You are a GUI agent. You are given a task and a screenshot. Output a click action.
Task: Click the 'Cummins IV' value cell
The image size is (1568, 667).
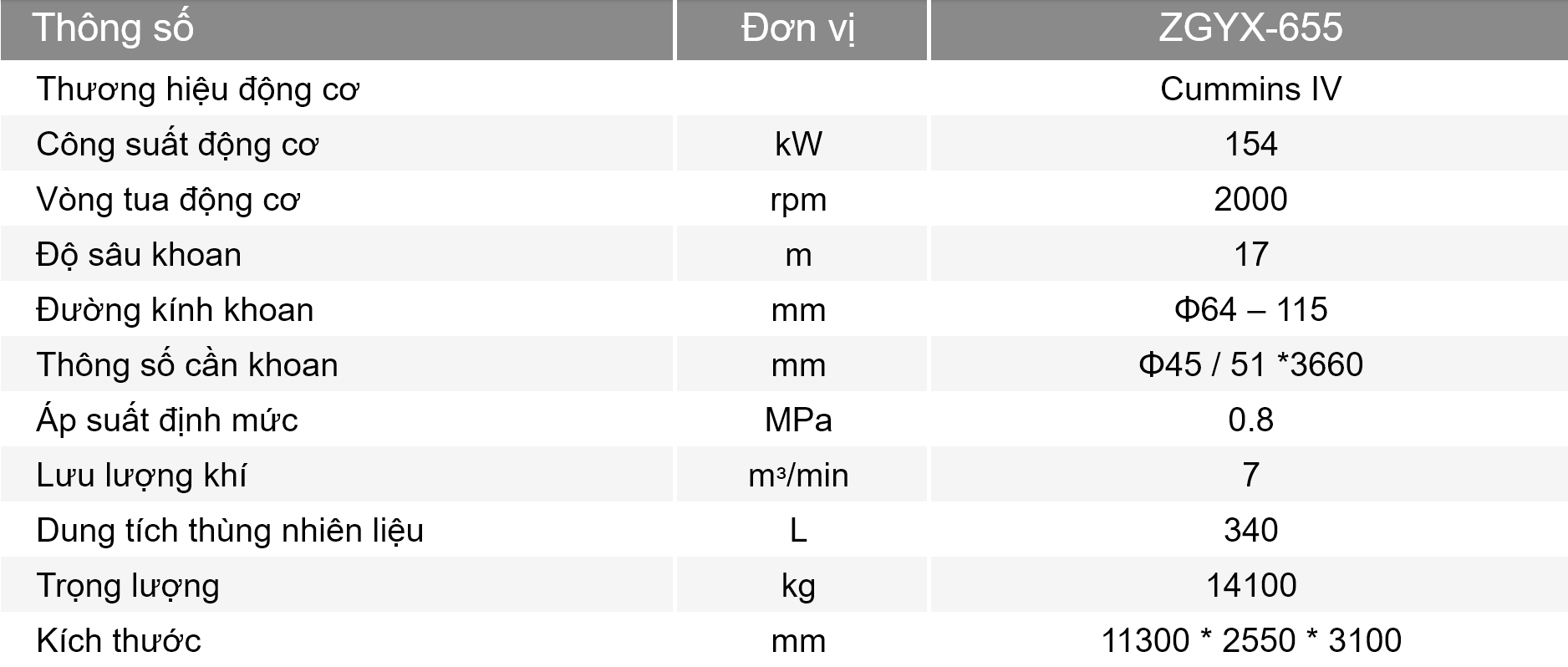tap(1250, 89)
